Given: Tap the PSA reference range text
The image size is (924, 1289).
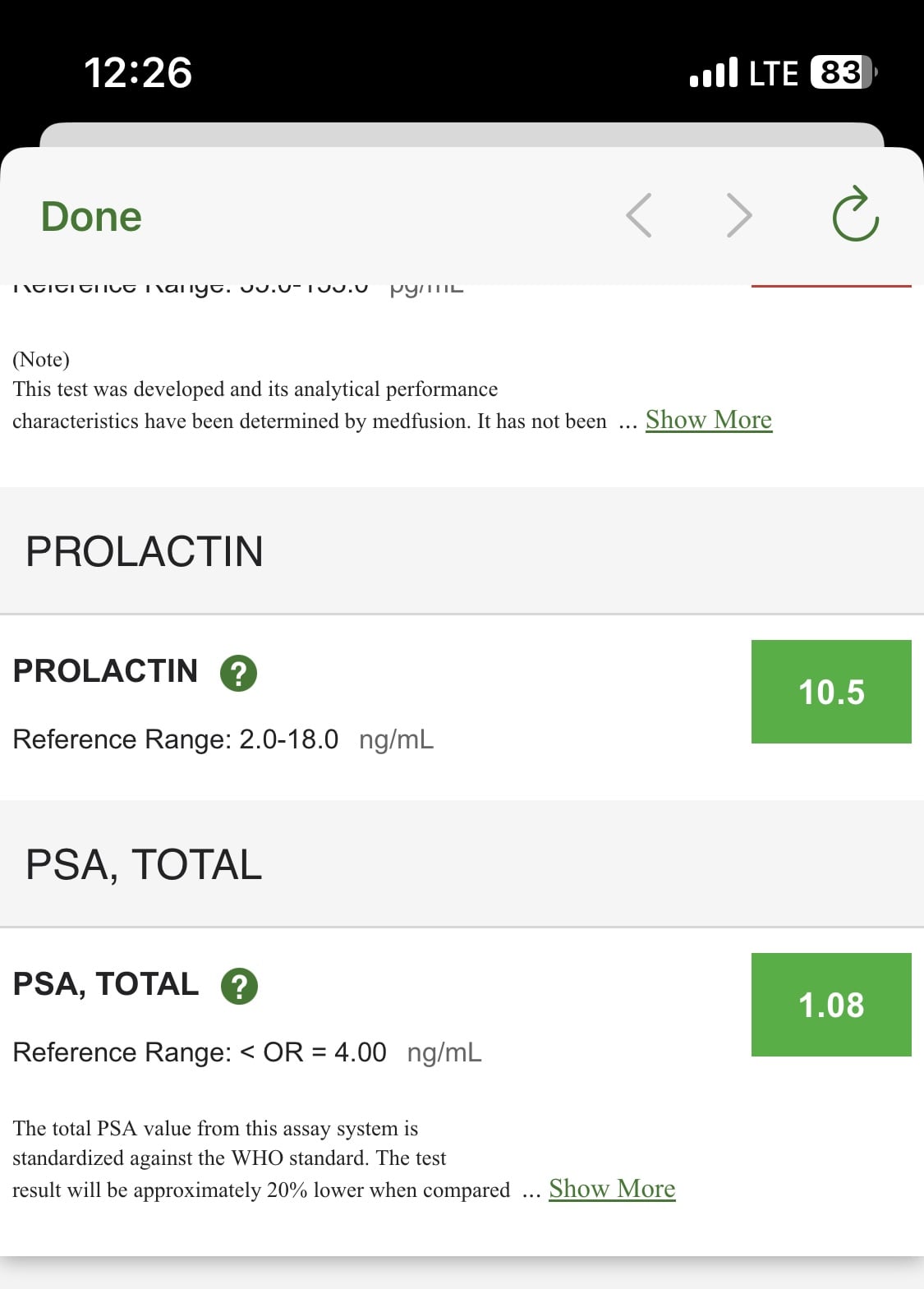Looking at the screenshot, I should click(247, 1052).
